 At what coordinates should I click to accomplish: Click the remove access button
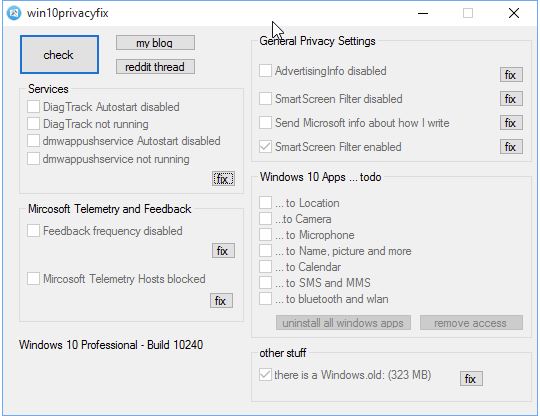point(471,323)
